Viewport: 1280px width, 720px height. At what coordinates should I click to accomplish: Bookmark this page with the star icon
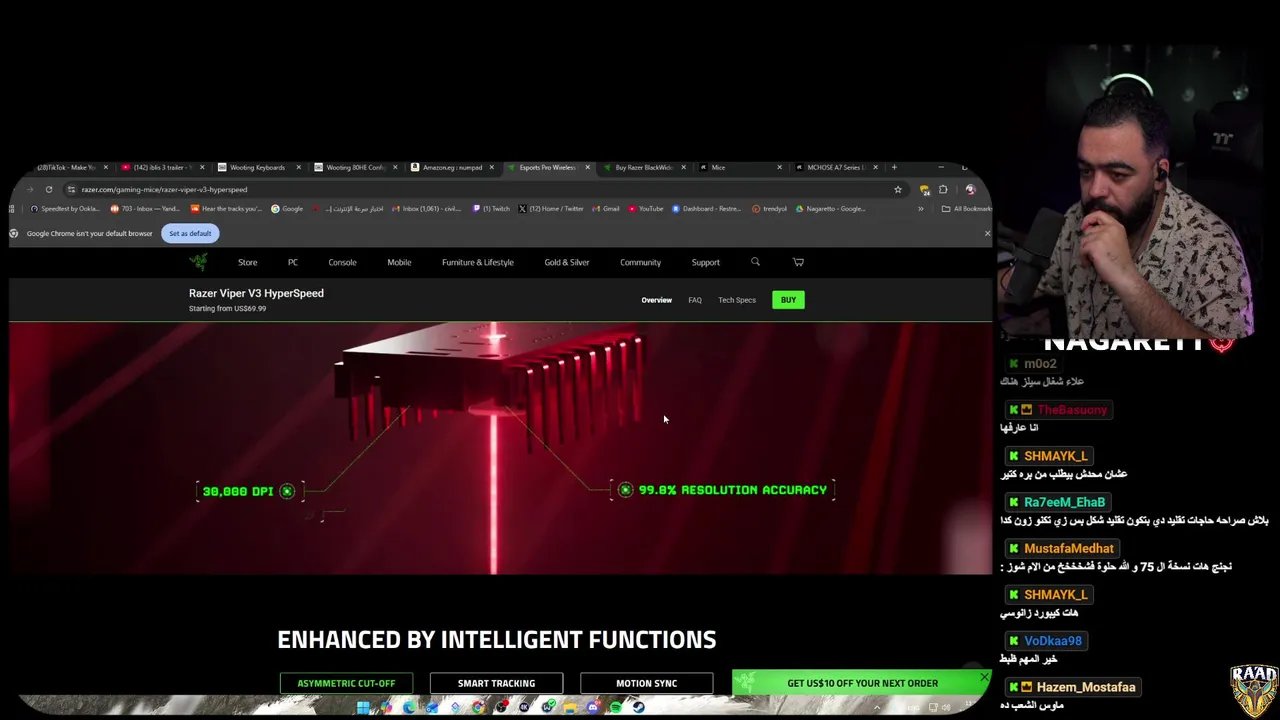point(897,189)
